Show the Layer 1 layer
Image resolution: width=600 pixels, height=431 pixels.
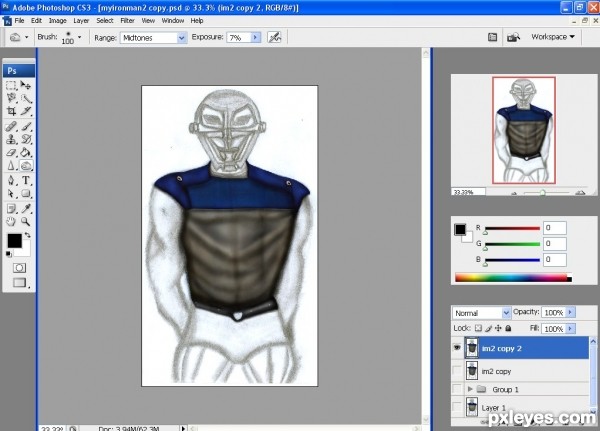point(457,407)
